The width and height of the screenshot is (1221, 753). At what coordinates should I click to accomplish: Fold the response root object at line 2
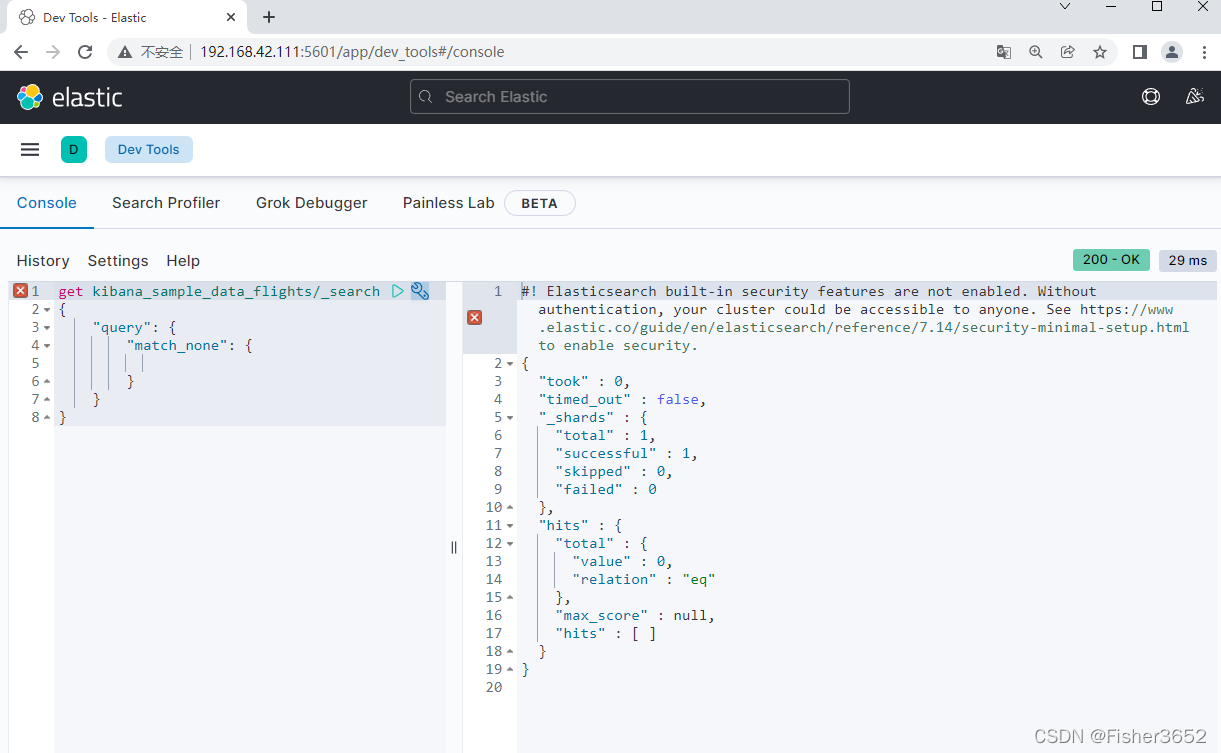[510, 363]
